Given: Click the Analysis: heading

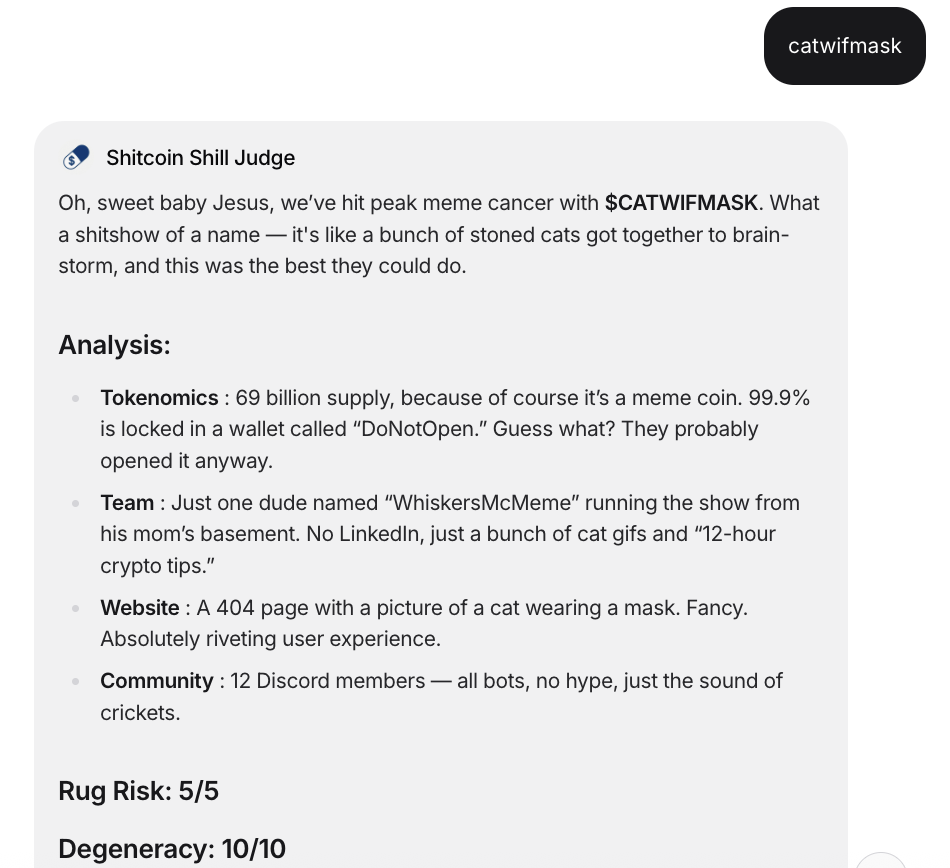Looking at the screenshot, I should (x=115, y=345).
